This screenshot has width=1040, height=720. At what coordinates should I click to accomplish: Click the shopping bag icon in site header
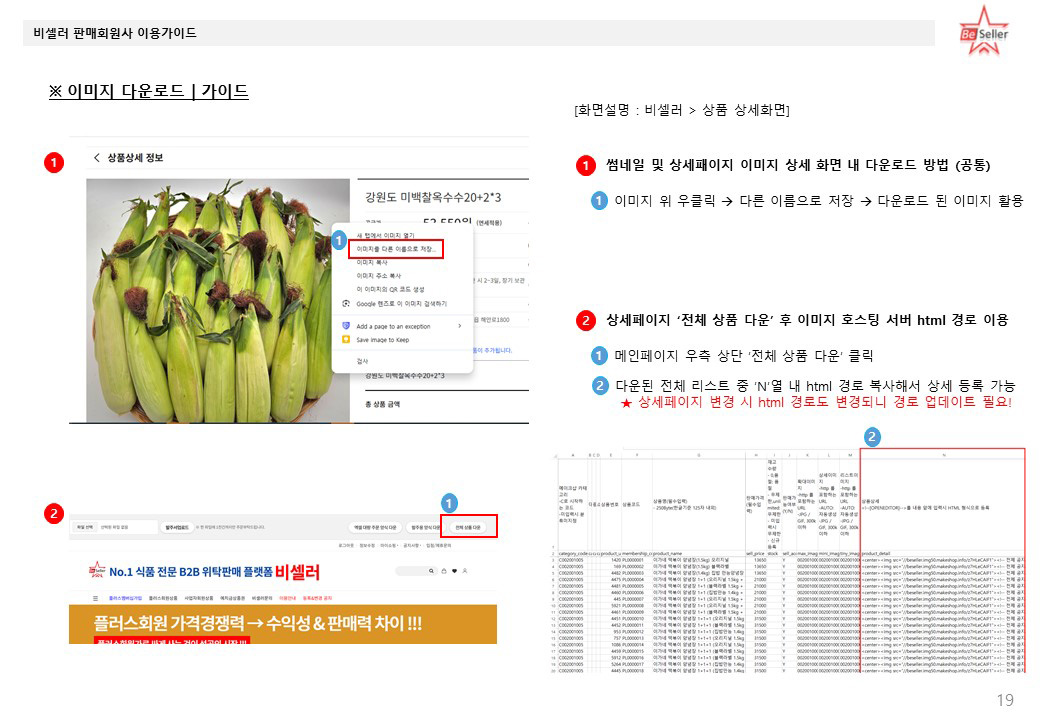point(444,571)
